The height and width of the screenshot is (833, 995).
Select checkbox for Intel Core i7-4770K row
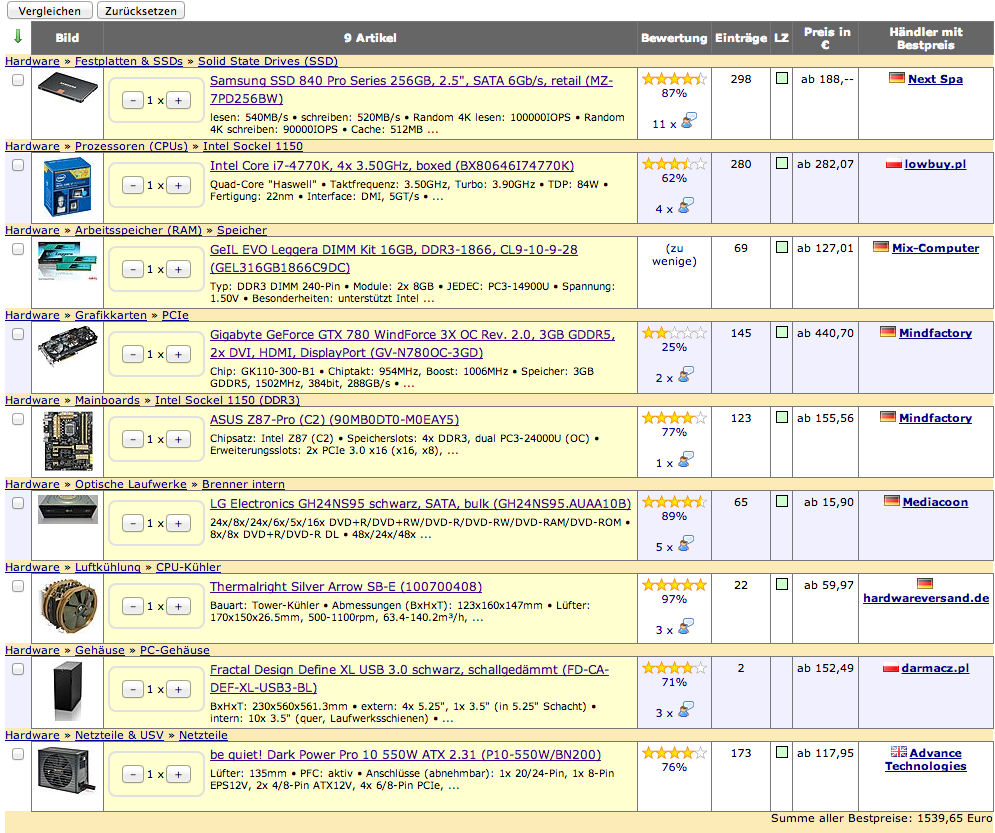(18, 165)
